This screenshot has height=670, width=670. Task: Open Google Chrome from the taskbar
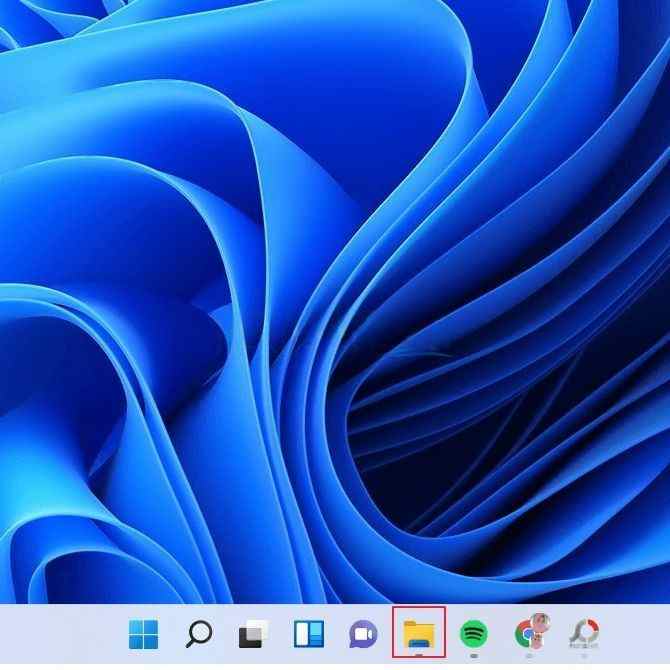click(x=531, y=632)
